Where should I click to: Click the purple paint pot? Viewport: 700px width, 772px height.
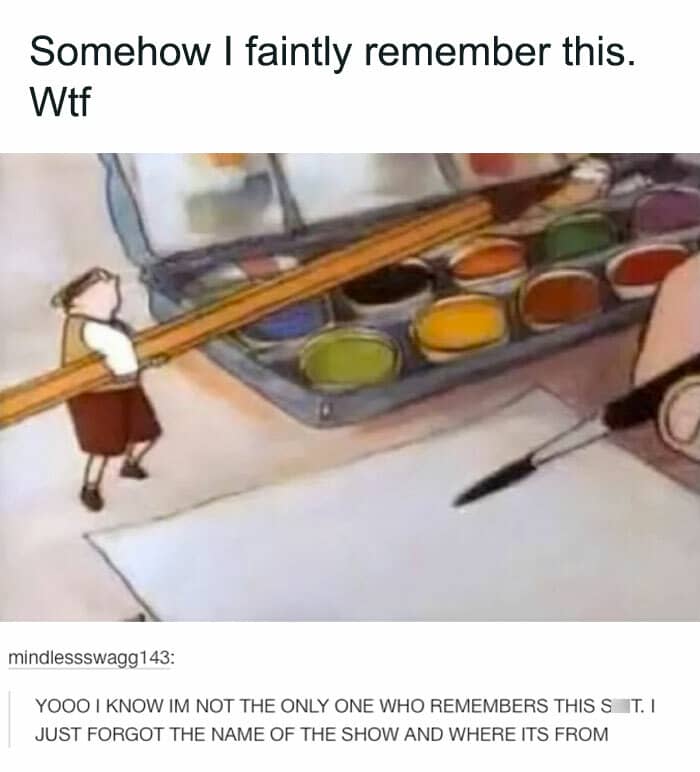pos(666,211)
